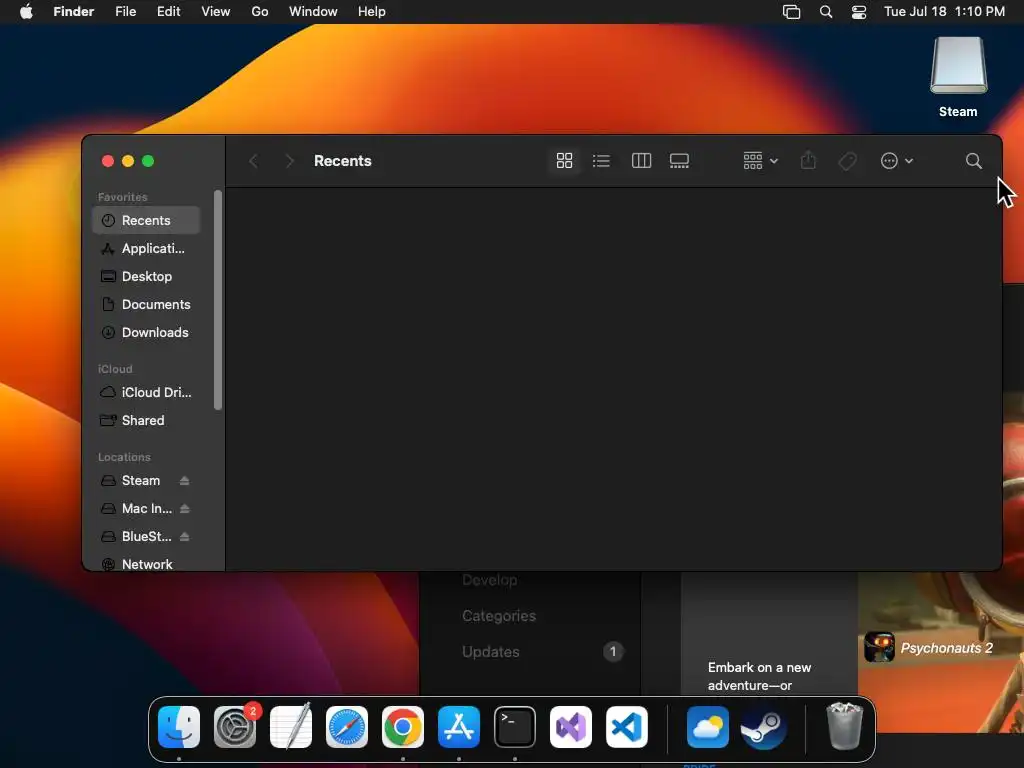The width and height of the screenshot is (1024, 768).
Task: Open App Store from the Dock
Action: (459, 727)
